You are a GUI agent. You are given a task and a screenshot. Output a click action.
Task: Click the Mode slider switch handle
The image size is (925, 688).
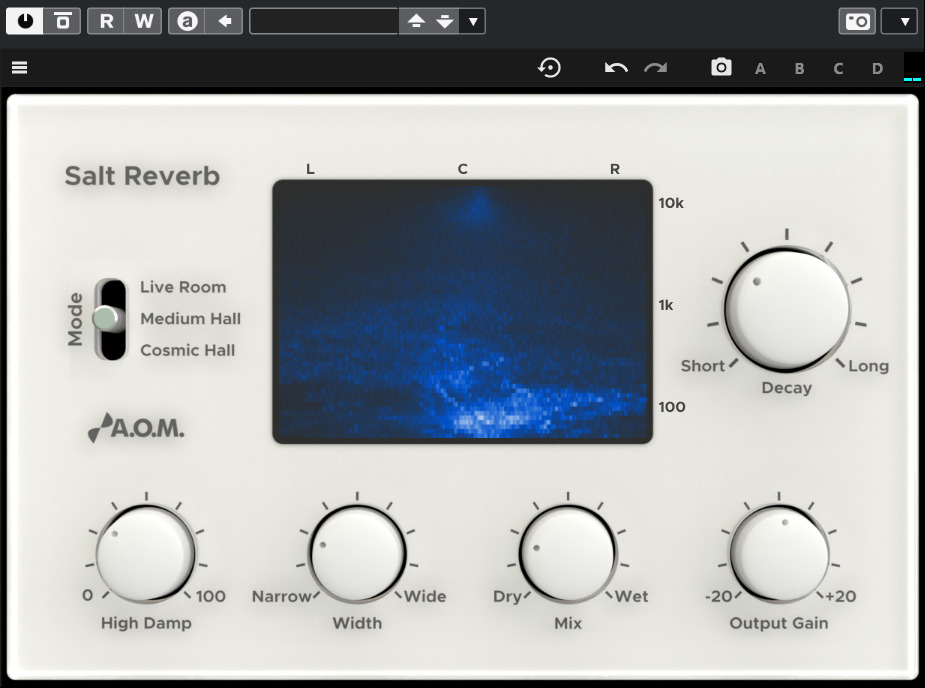point(107,318)
